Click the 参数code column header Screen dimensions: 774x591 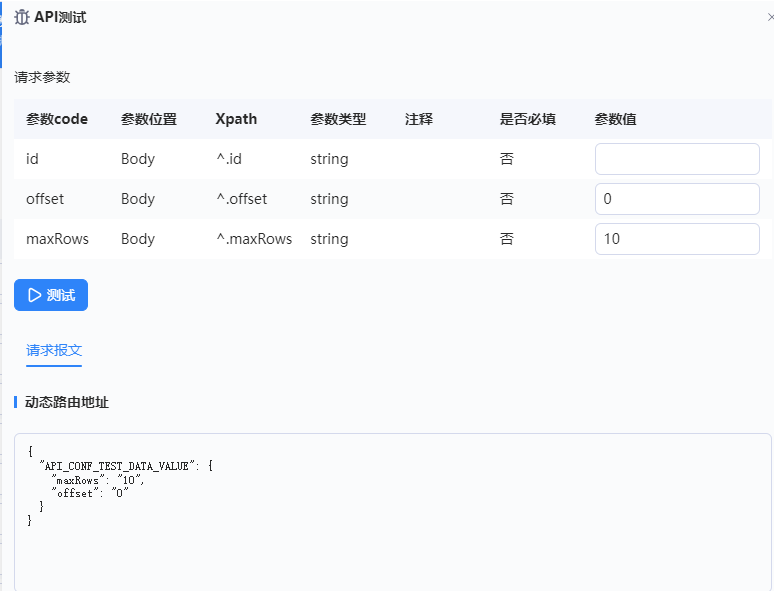pyautogui.click(x=57, y=119)
